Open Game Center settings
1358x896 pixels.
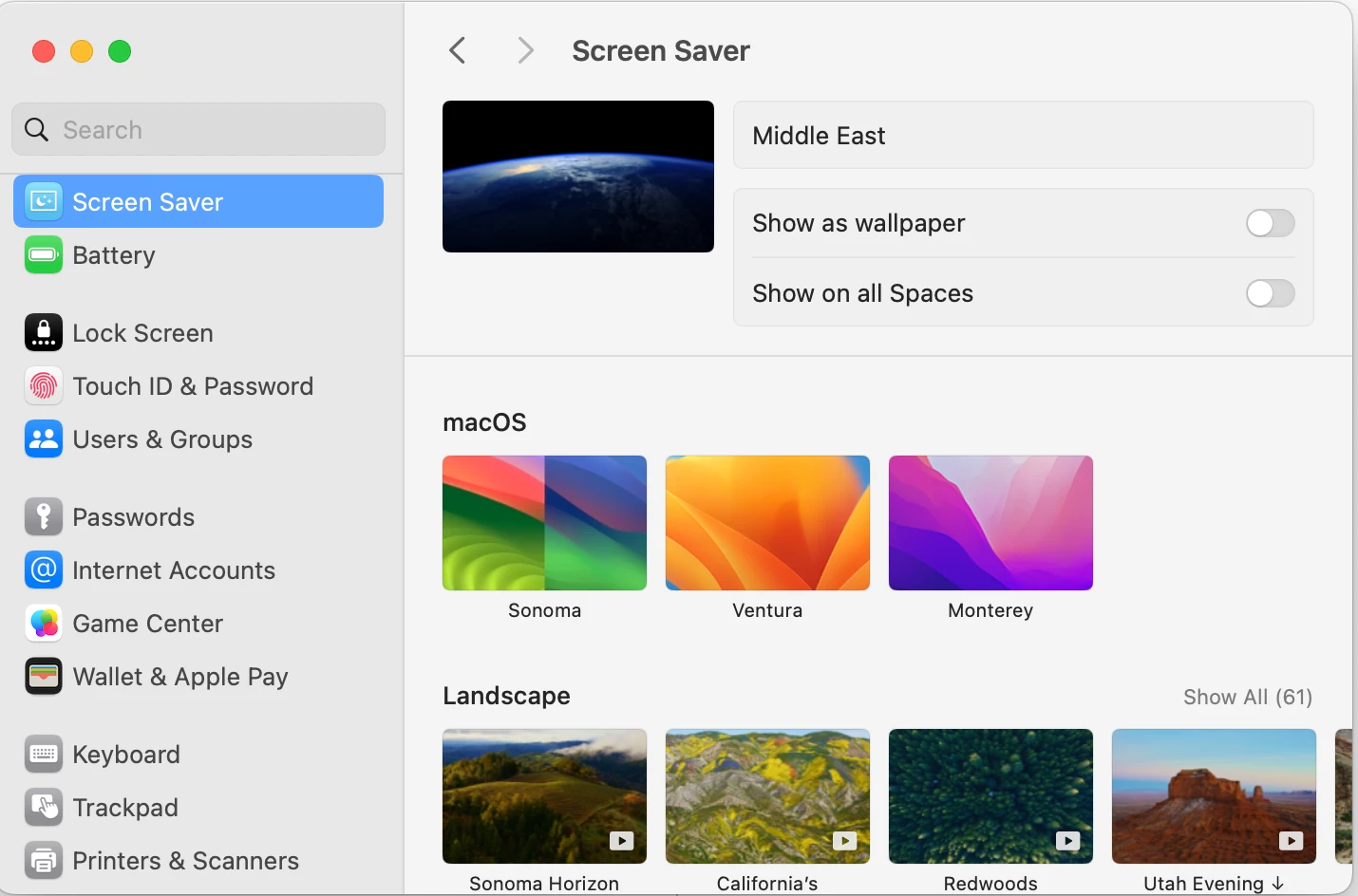(x=198, y=623)
